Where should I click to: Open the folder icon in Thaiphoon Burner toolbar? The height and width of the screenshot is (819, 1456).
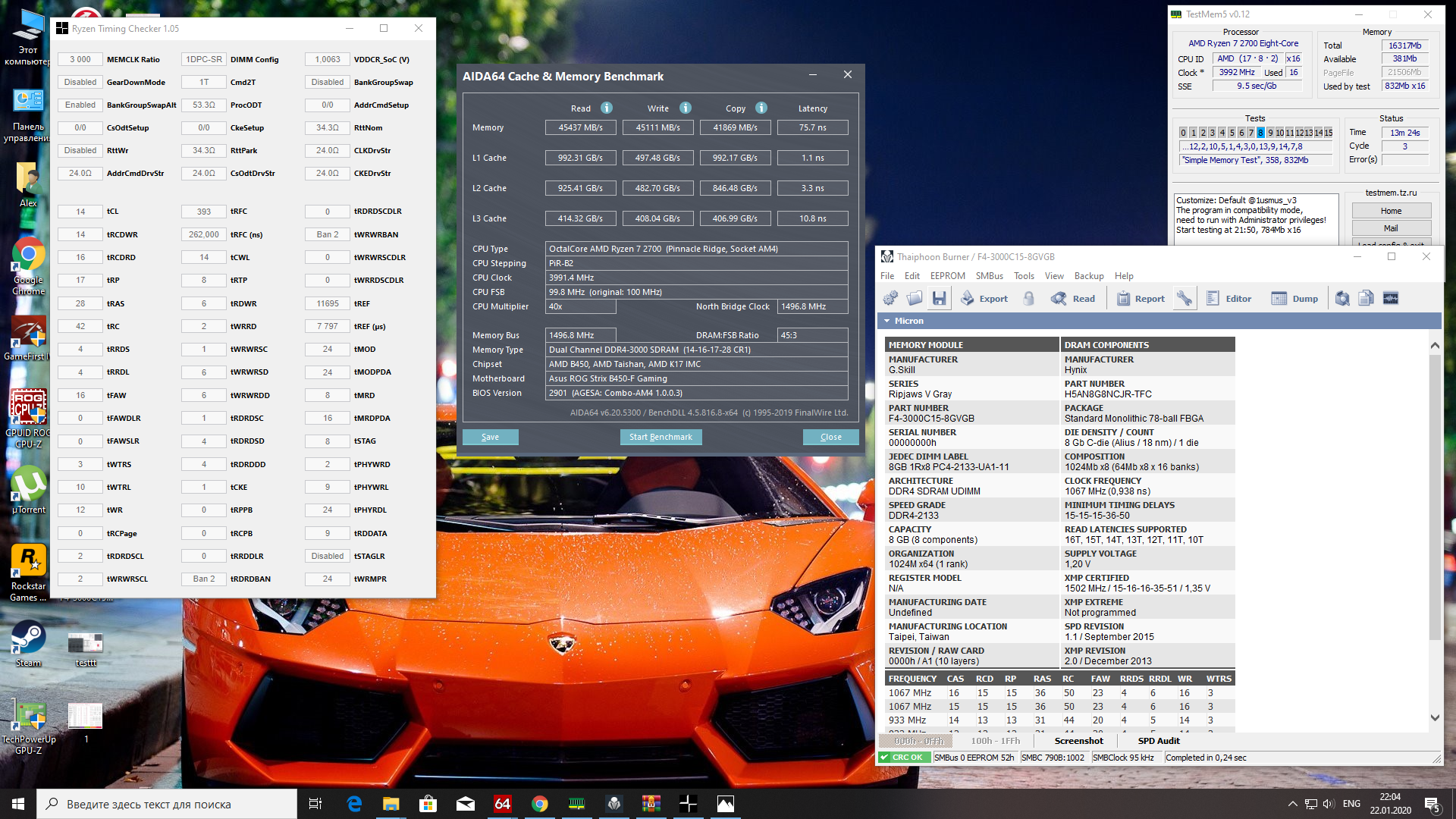coord(915,299)
